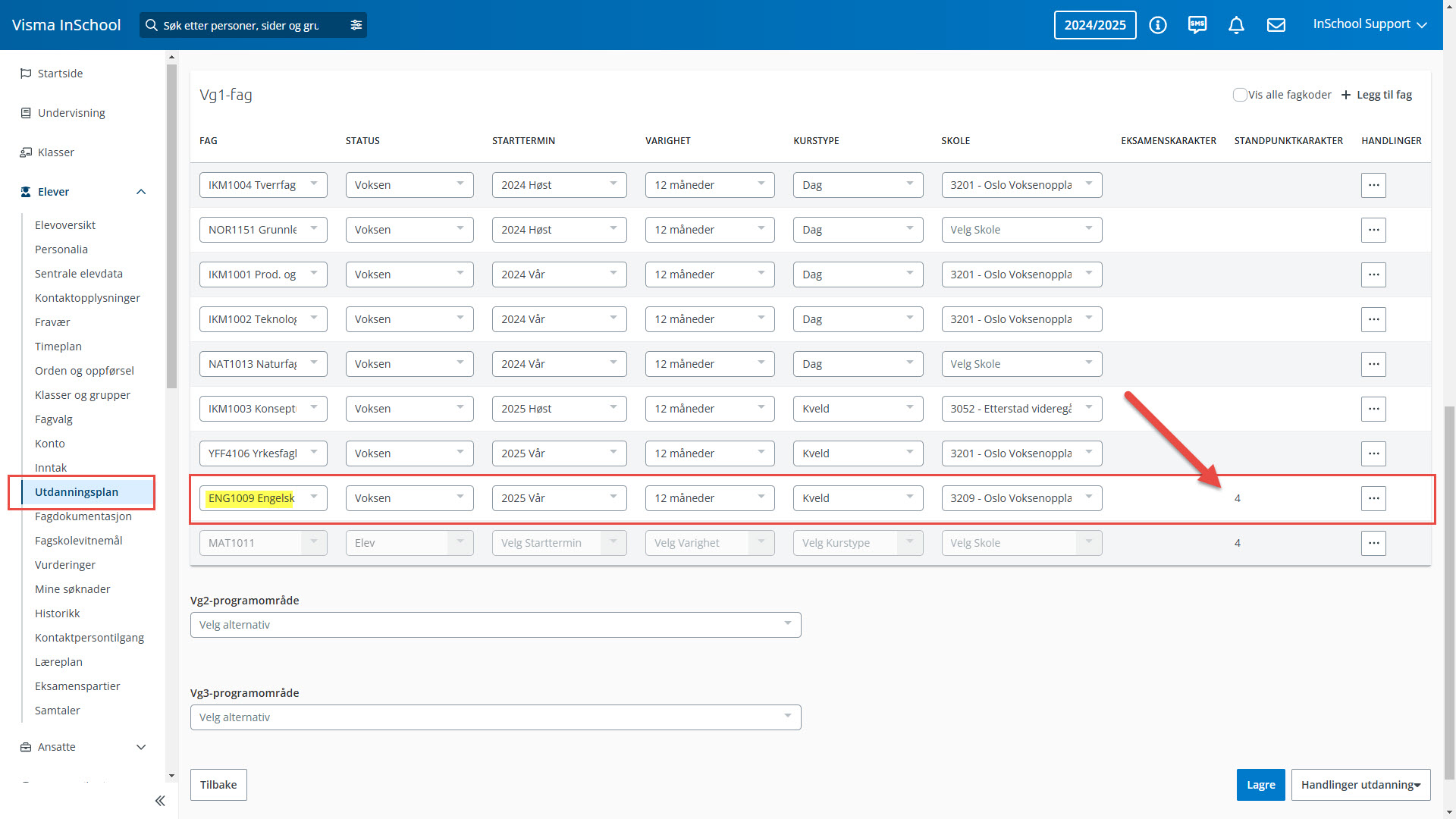This screenshot has width=1456, height=819.
Task: Open actions menu for ENG1009 Engelsk row
Action: 1373,498
